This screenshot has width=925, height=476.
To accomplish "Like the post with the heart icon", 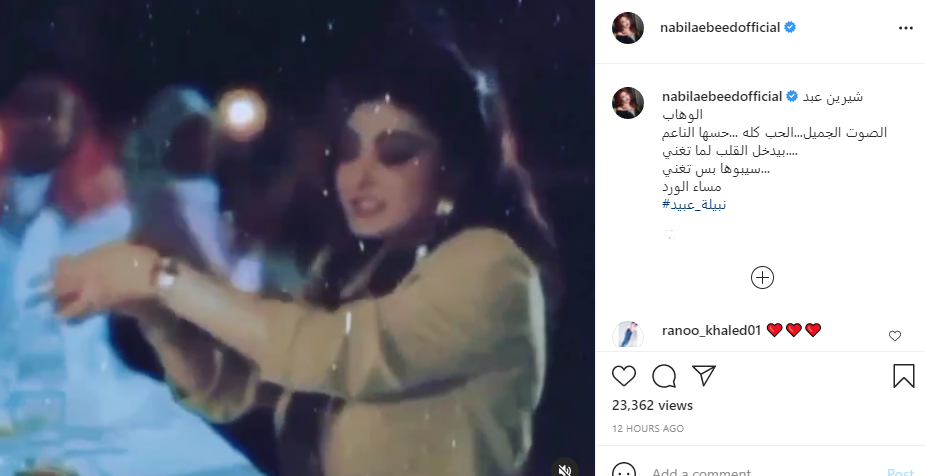I will click(x=624, y=376).
